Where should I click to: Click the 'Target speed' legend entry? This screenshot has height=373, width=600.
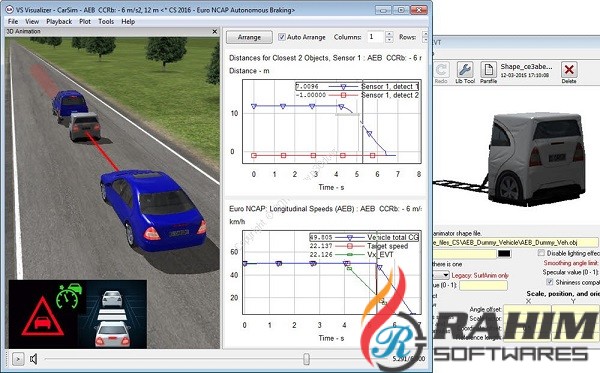pyautogui.click(x=388, y=246)
